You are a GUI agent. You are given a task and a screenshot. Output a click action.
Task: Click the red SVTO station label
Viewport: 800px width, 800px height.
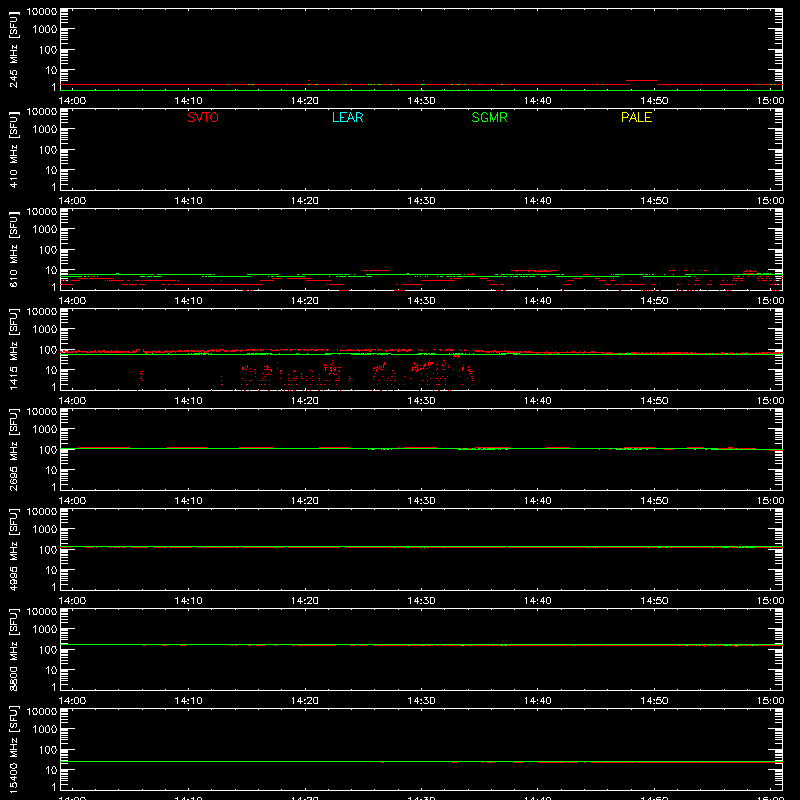click(x=203, y=117)
